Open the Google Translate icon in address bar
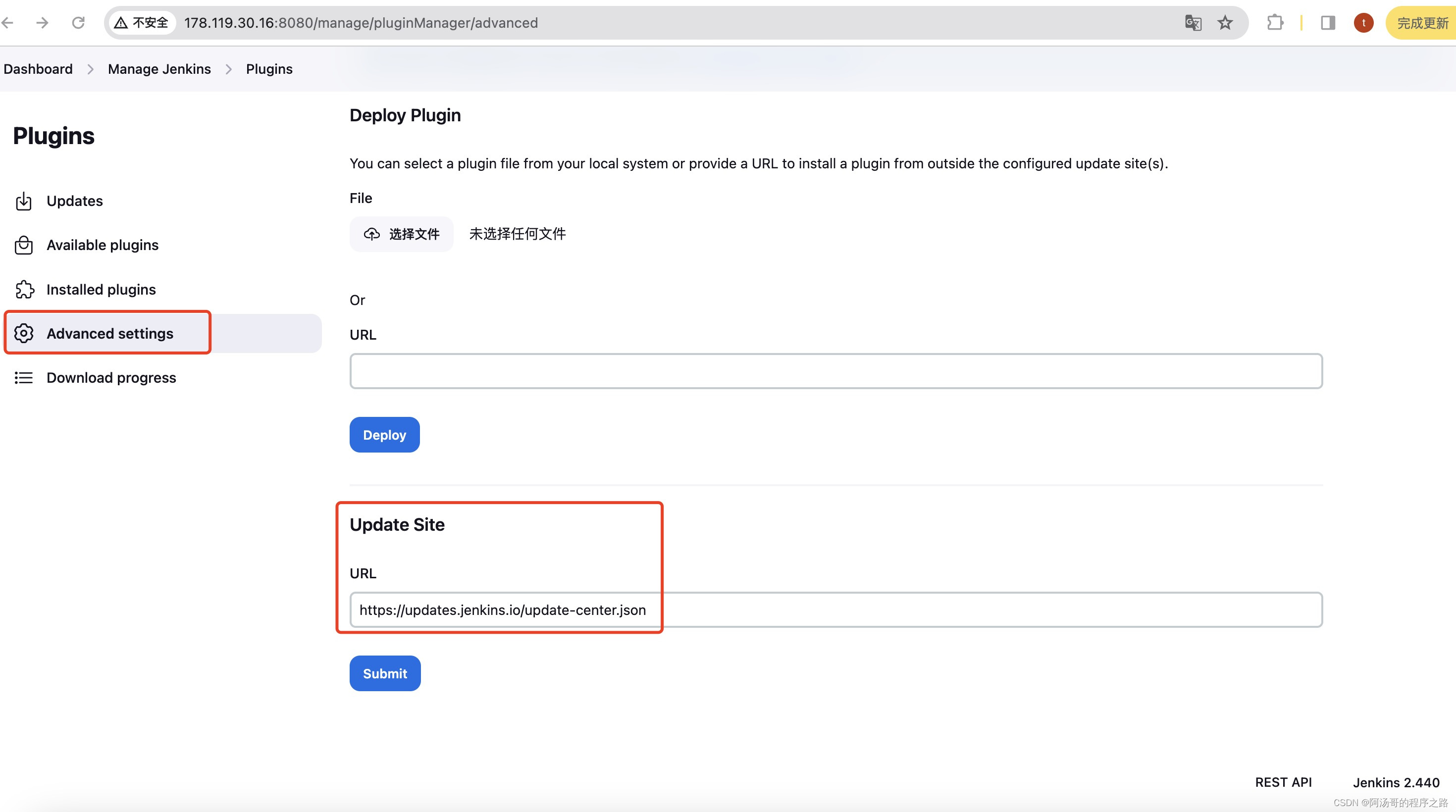 tap(1193, 23)
